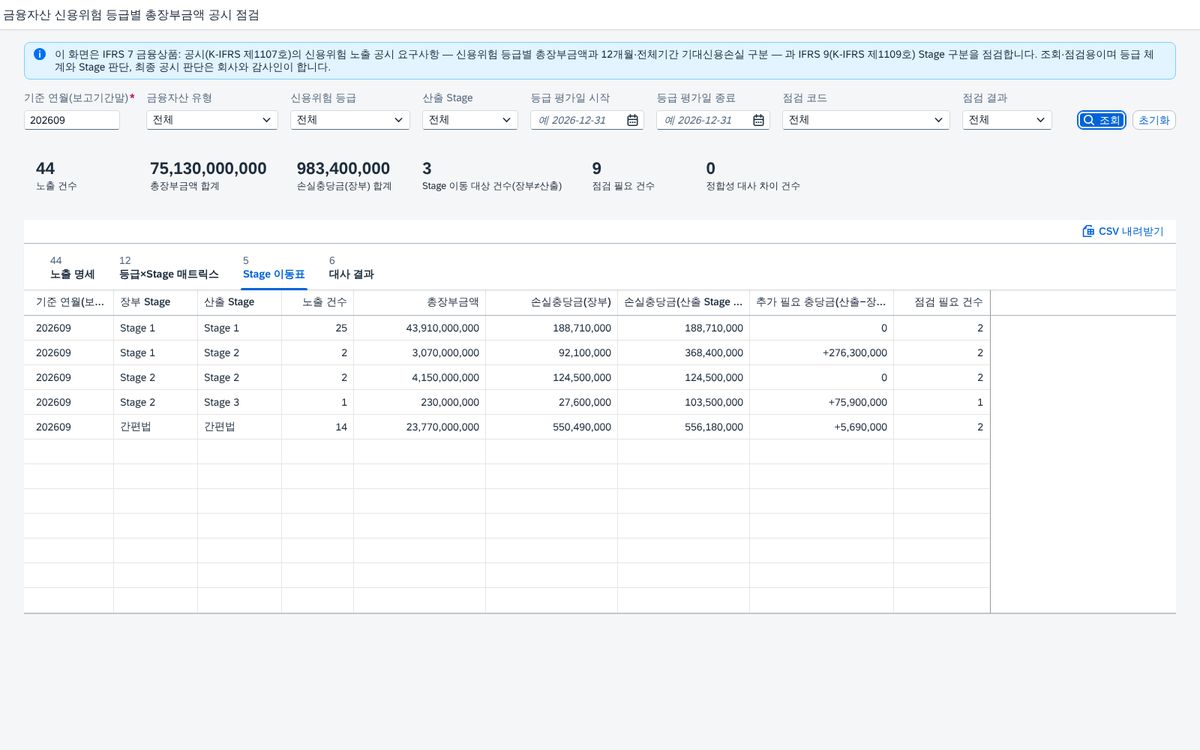Click the 983,400,000 손실충당금 합계 figure
Image resolution: width=1200 pixels, height=750 pixels.
pos(343,168)
